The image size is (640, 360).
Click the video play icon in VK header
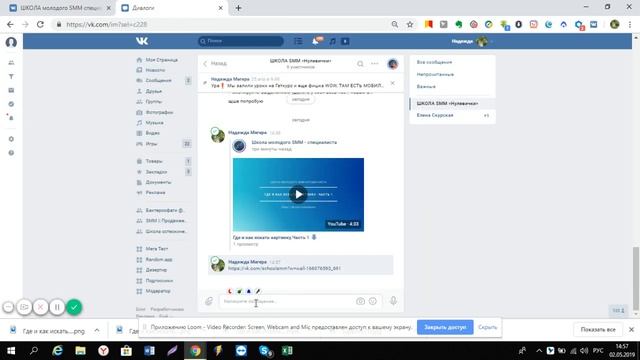click(x=345, y=41)
